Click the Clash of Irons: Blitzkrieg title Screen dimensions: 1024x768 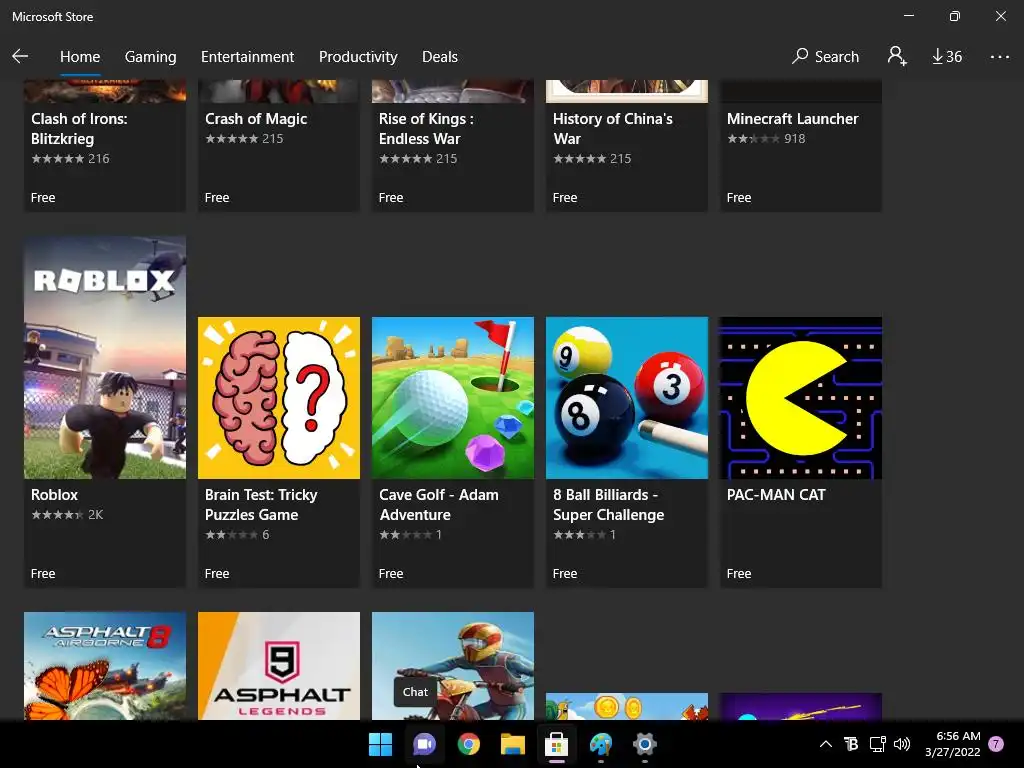click(79, 129)
